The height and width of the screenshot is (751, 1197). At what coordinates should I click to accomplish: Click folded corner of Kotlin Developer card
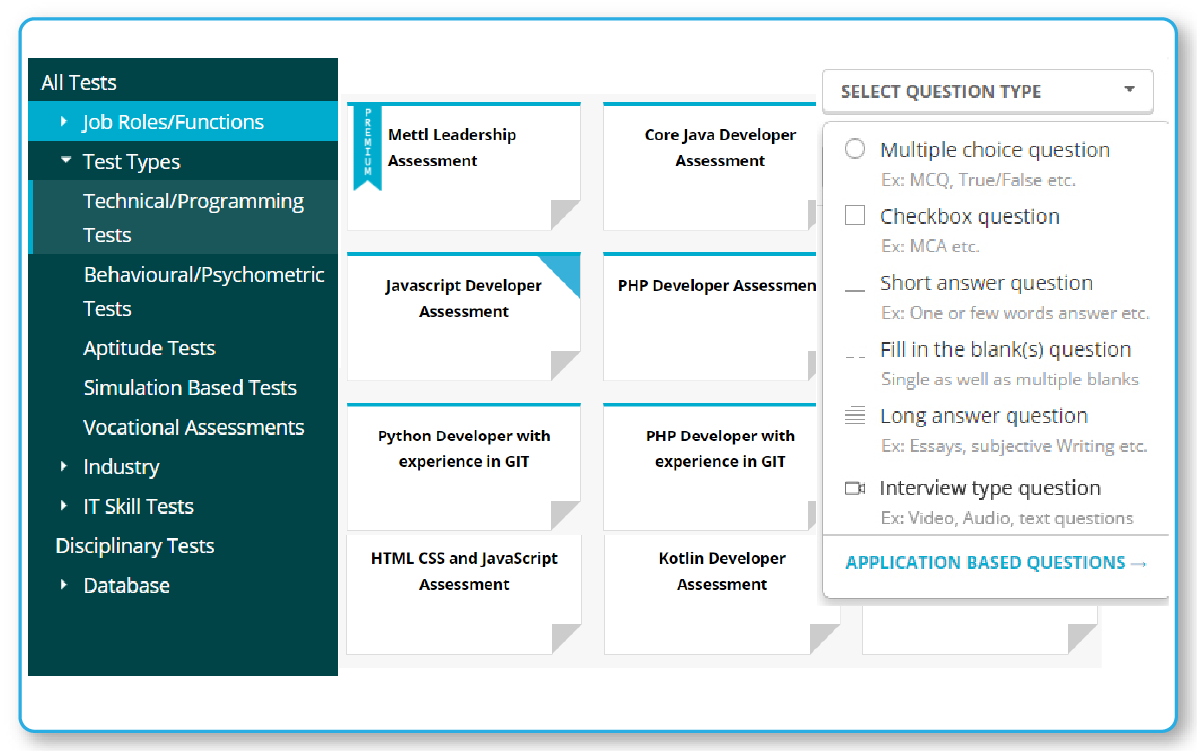[x=824, y=638]
